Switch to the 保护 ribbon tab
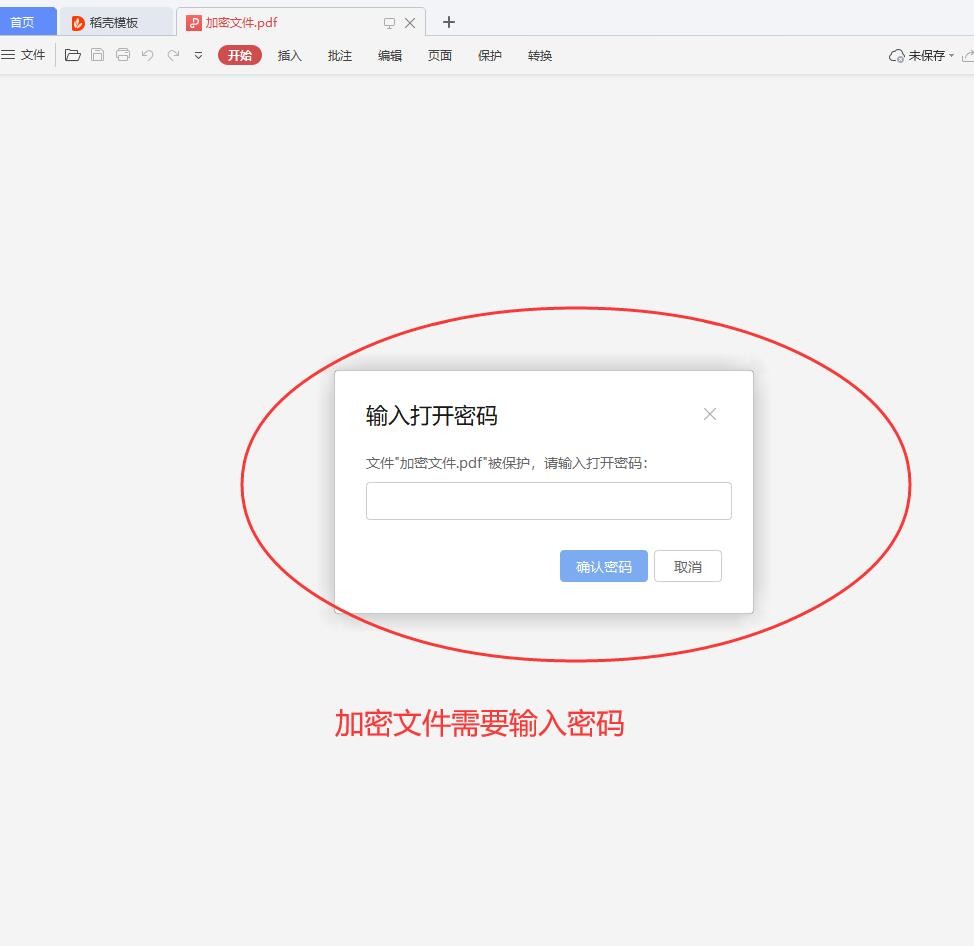Screen dimensions: 974x946 click(x=489, y=56)
